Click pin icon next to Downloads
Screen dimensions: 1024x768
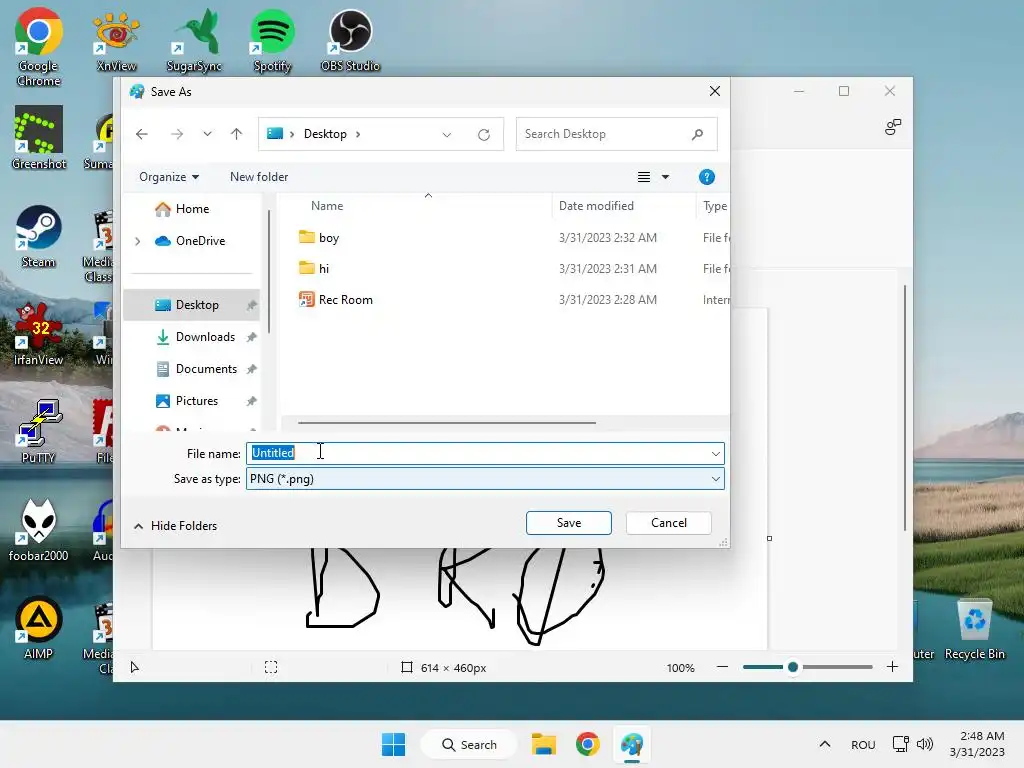(x=251, y=337)
